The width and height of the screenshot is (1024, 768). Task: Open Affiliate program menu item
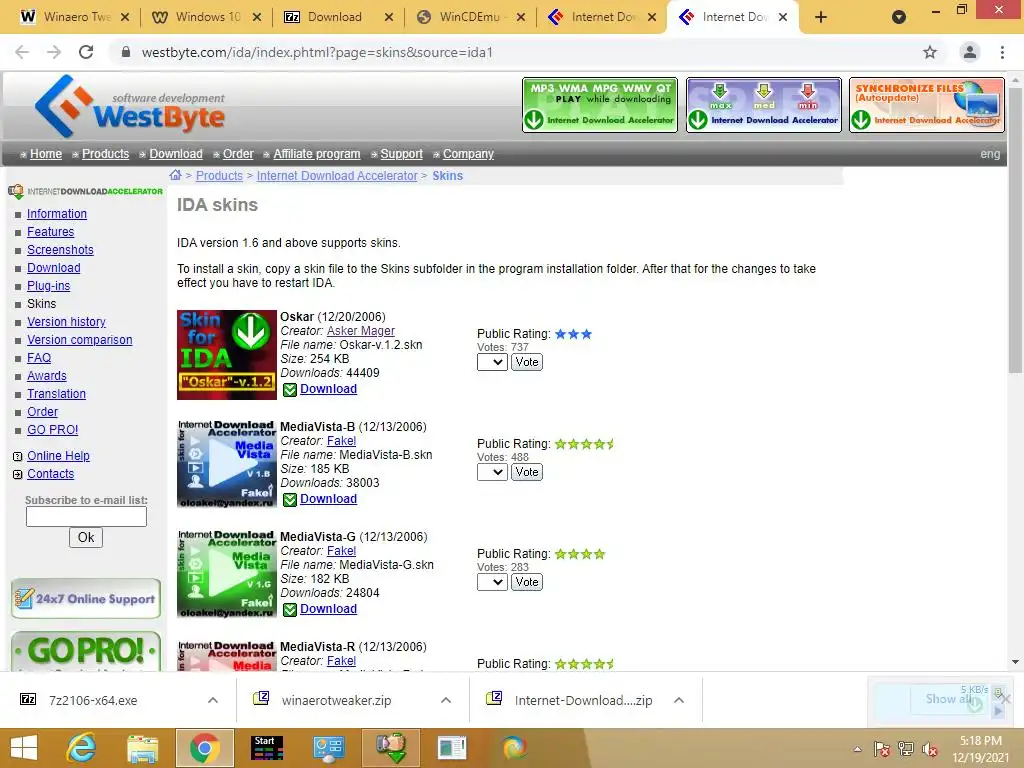[317, 154]
